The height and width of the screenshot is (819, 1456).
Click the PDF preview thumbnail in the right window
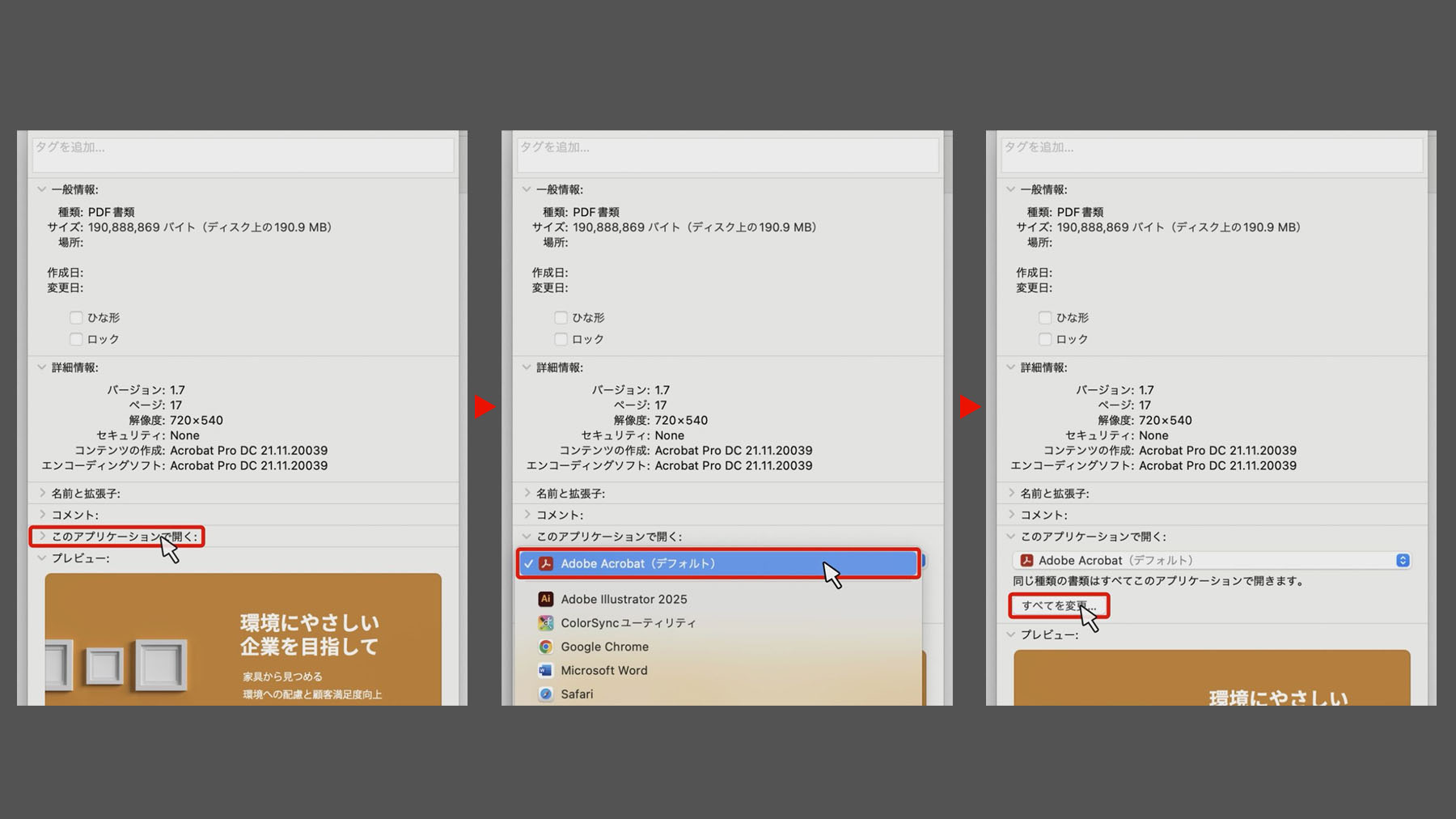(x=1212, y=677)
